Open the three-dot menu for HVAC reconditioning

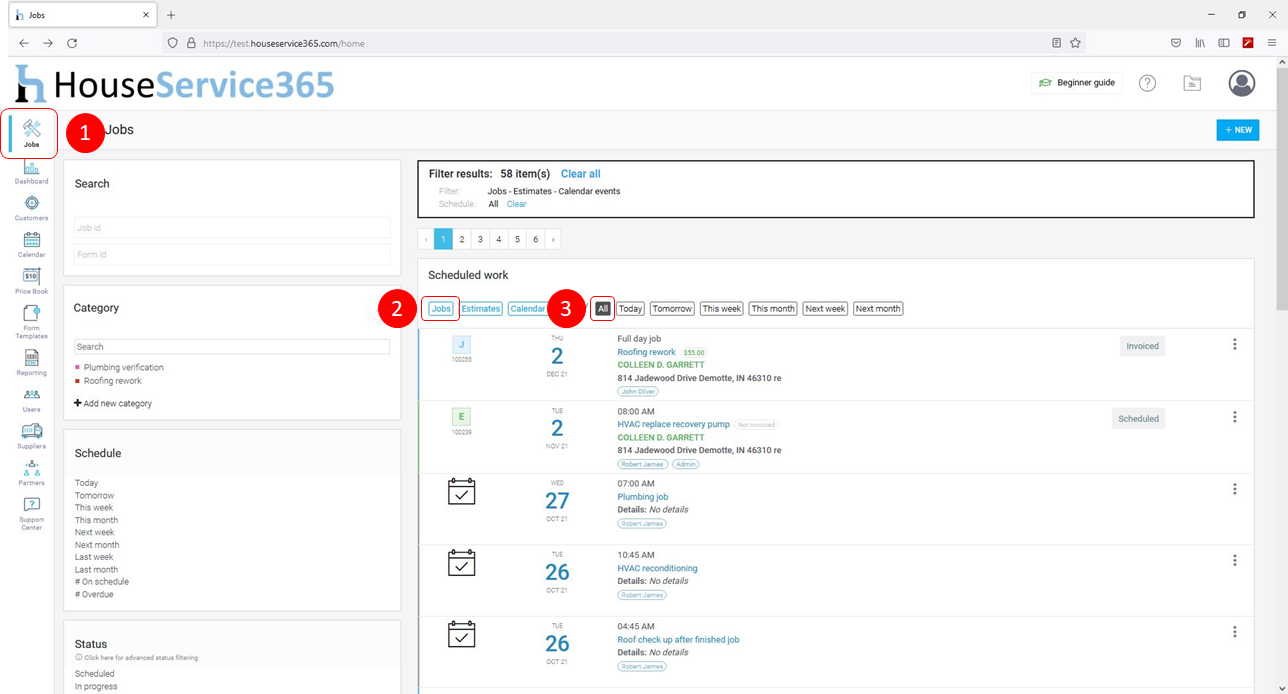1235,560
